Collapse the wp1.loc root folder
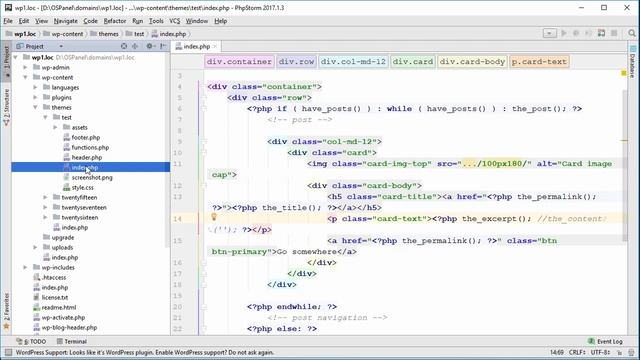Viewport: 640px width, 360px height. (x=16, y=58)
